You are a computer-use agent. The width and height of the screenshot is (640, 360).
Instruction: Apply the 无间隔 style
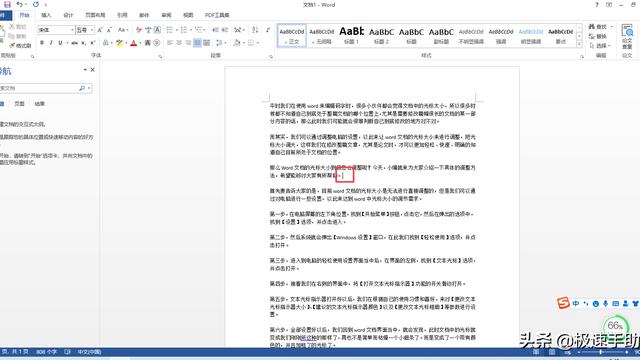point(322,36)
